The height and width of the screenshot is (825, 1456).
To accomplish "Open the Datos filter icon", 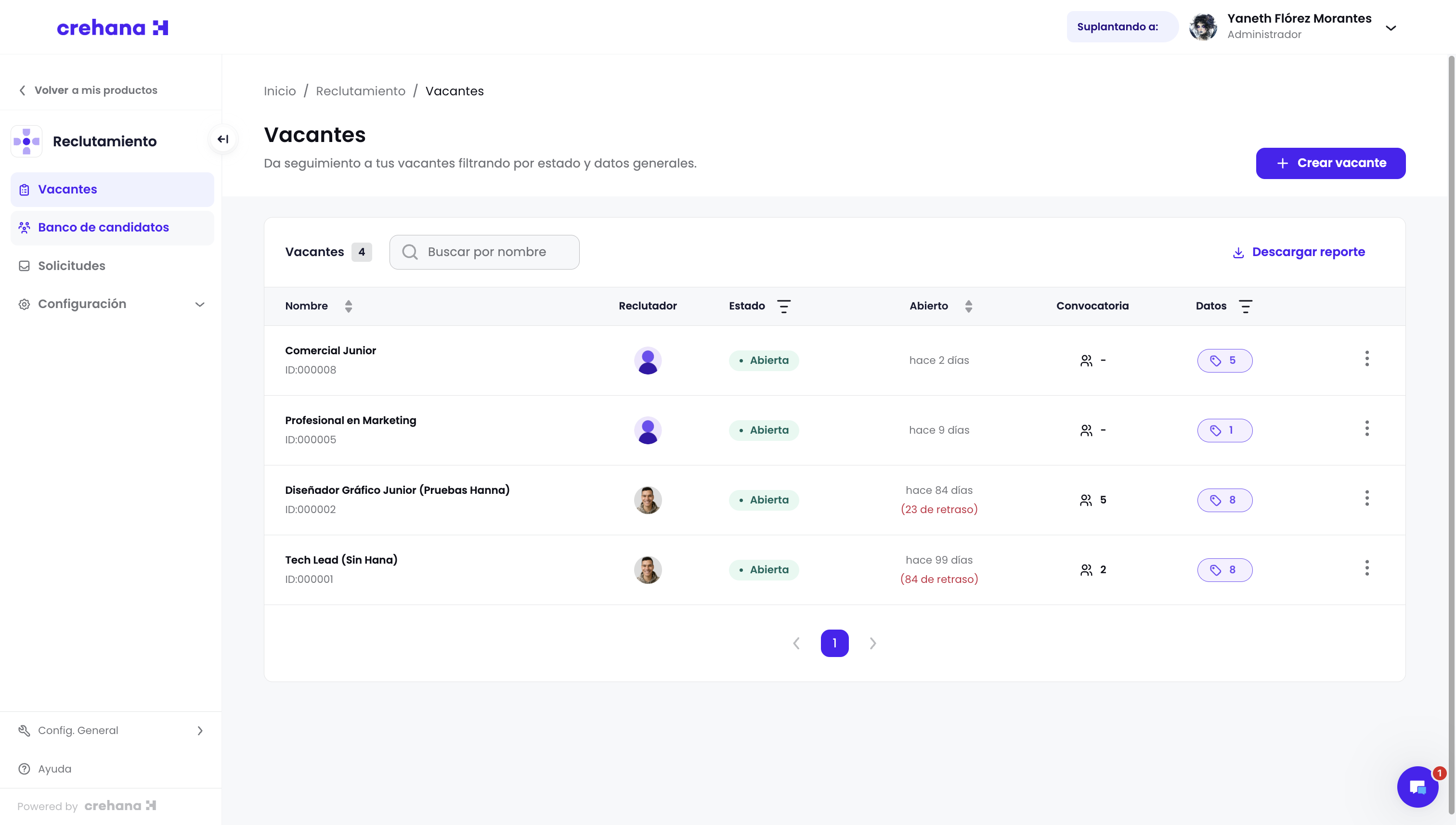I will click(x=1245, y=306).
